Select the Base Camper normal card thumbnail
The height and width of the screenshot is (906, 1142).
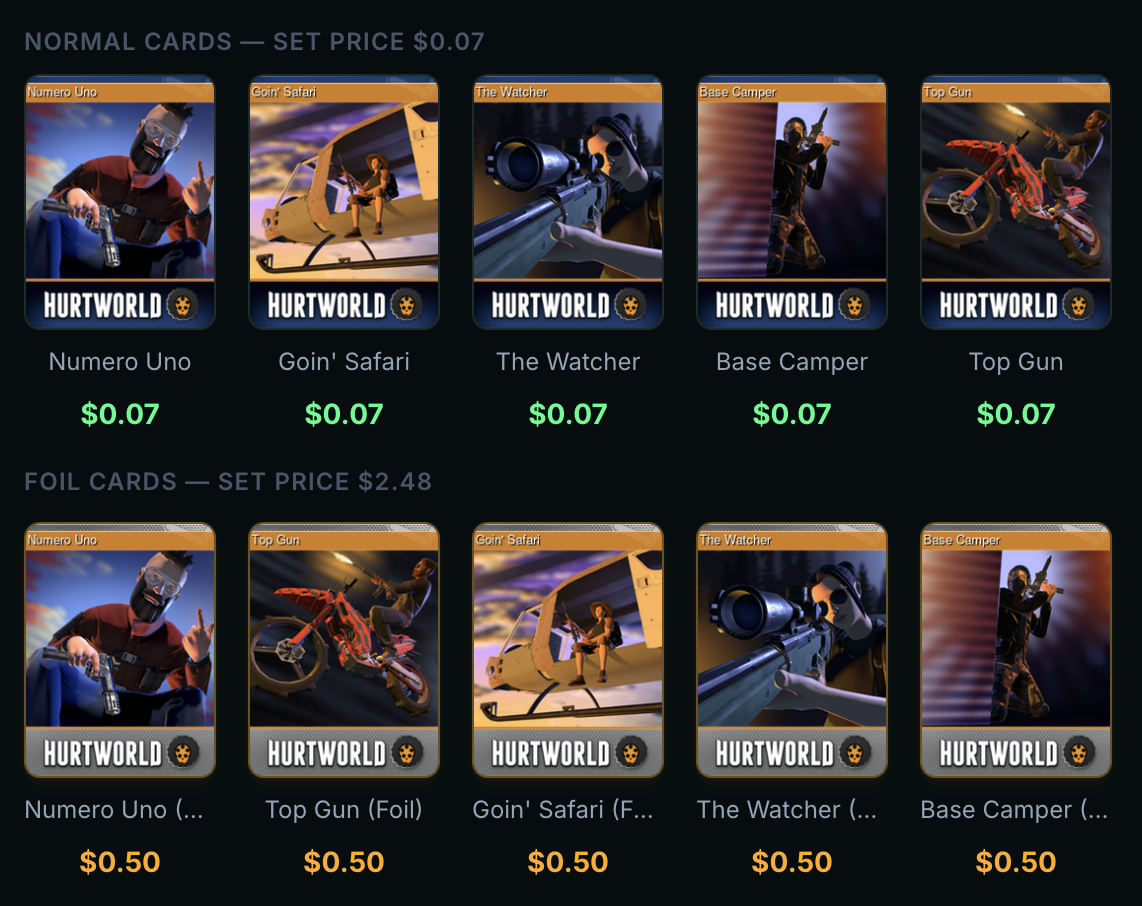pos(792,202)
